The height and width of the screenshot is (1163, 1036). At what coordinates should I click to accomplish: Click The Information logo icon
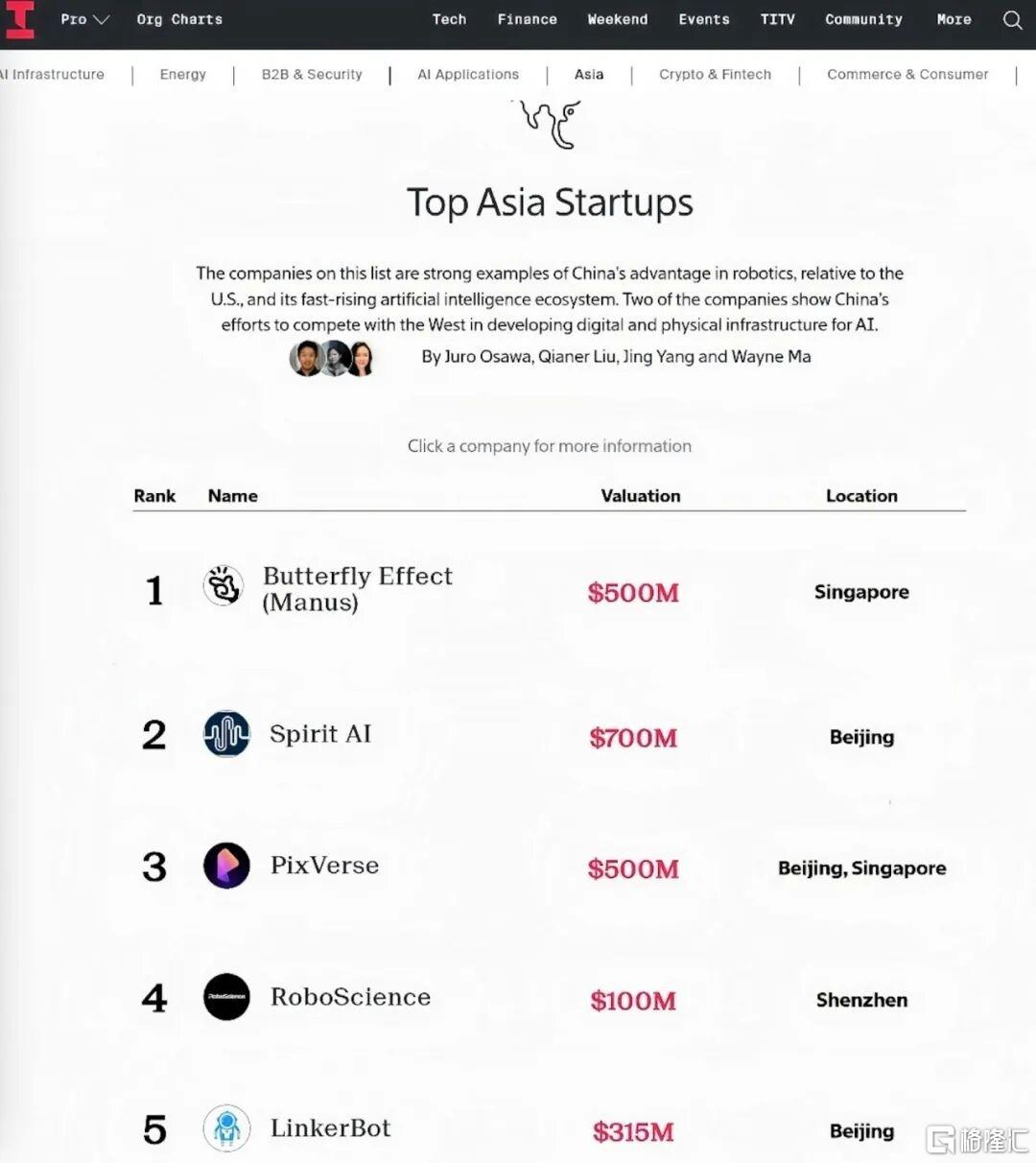[x=20, y=20]
